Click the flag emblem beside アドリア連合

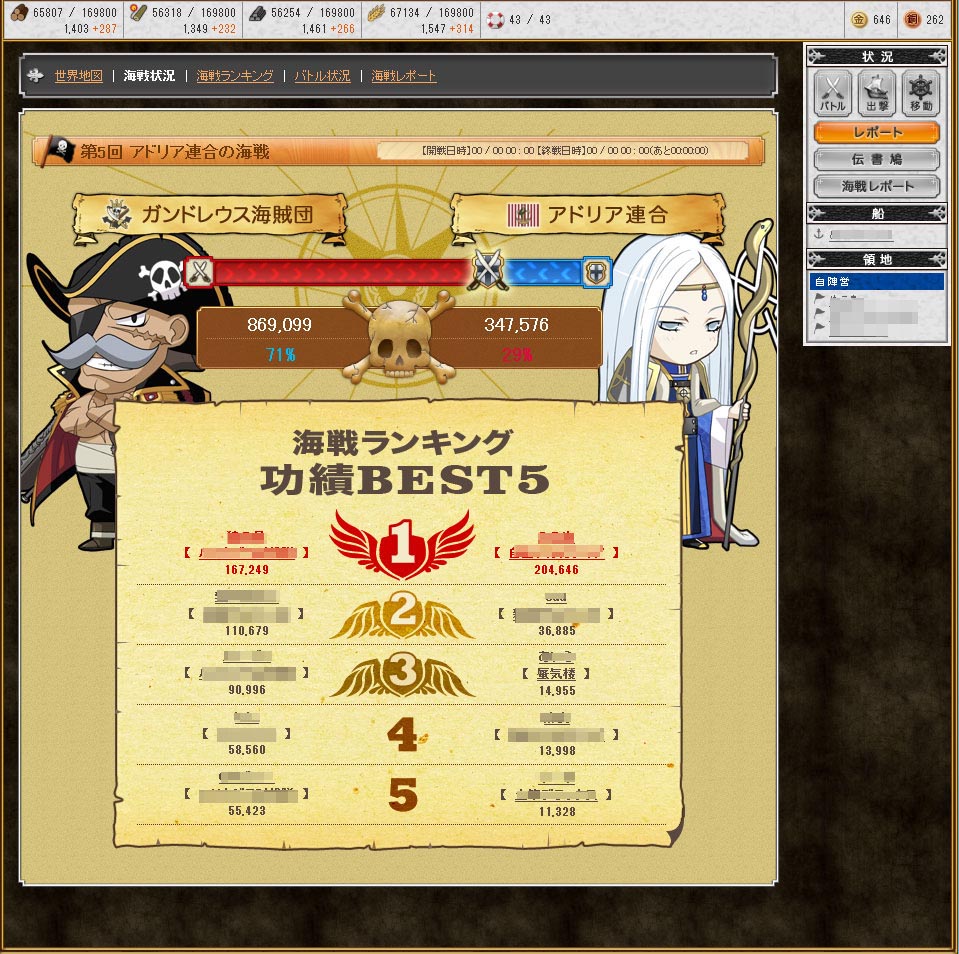[523, 215]
